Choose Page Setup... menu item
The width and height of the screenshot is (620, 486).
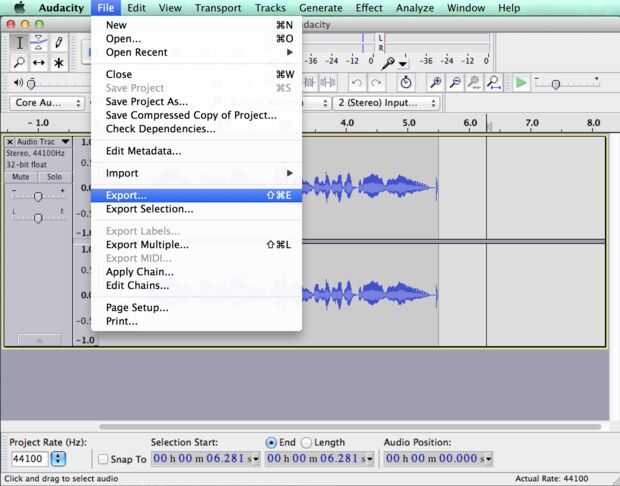[x=196, y=308]
